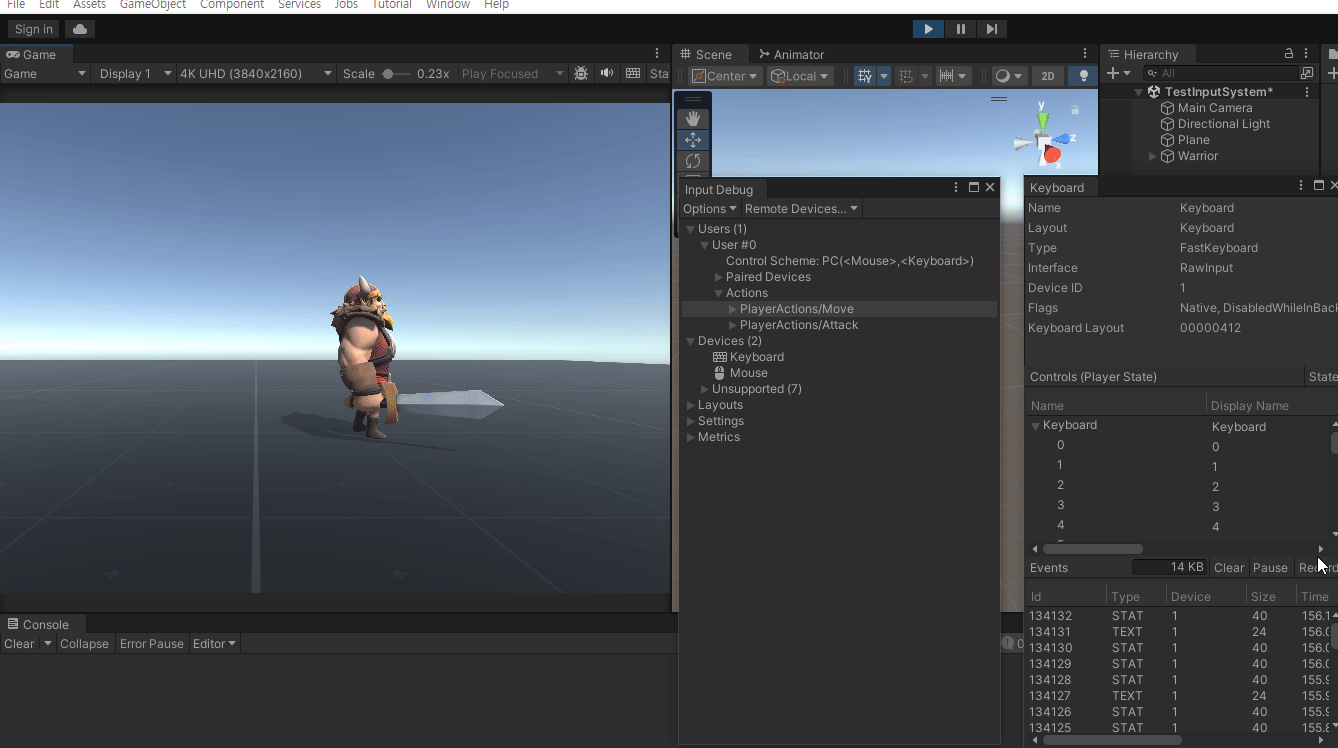Open 4K UHD resolution dropdown
The image size is (1338, 748).
[x=256, y=74]
